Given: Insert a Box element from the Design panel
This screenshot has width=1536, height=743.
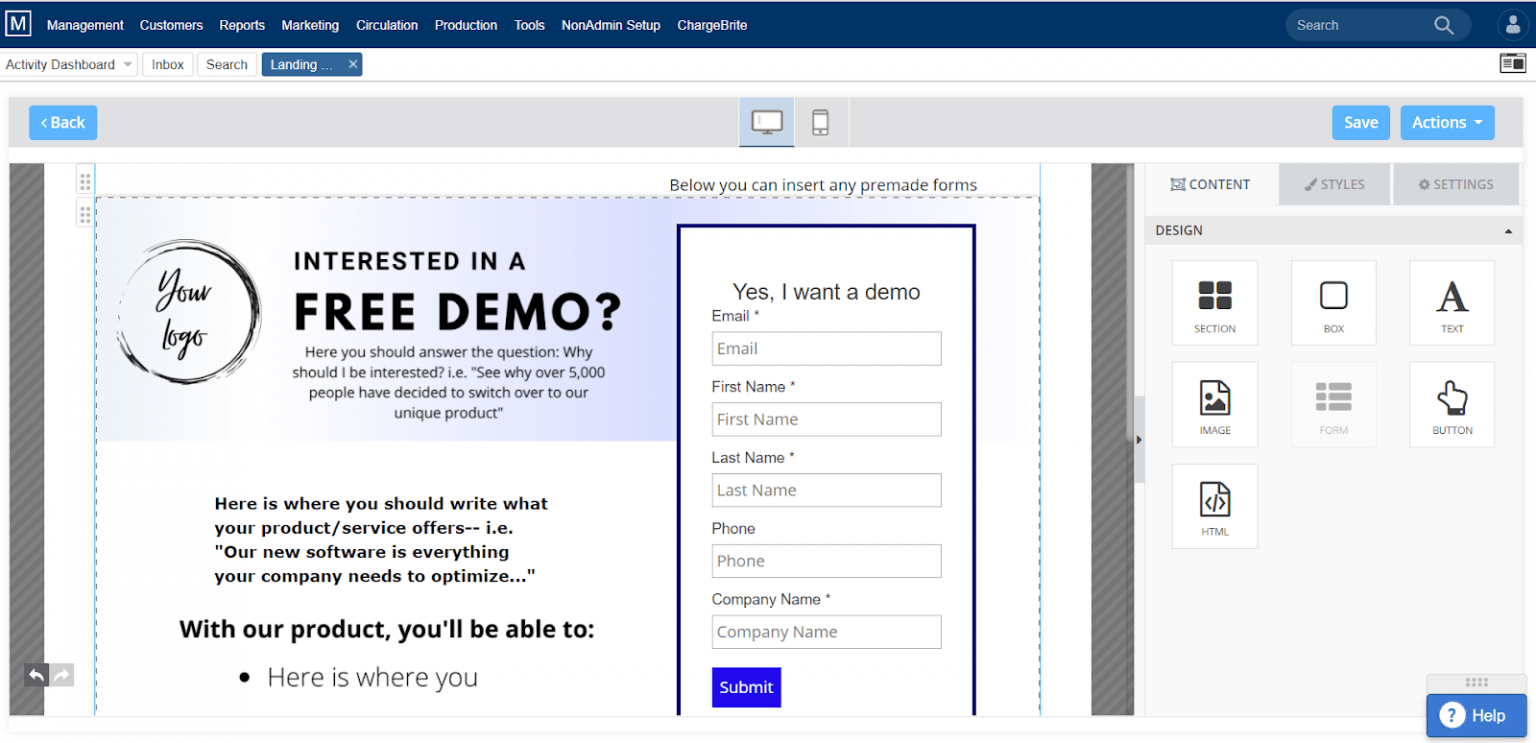Looking at the screenshot, I should (x=1333, y=302).
